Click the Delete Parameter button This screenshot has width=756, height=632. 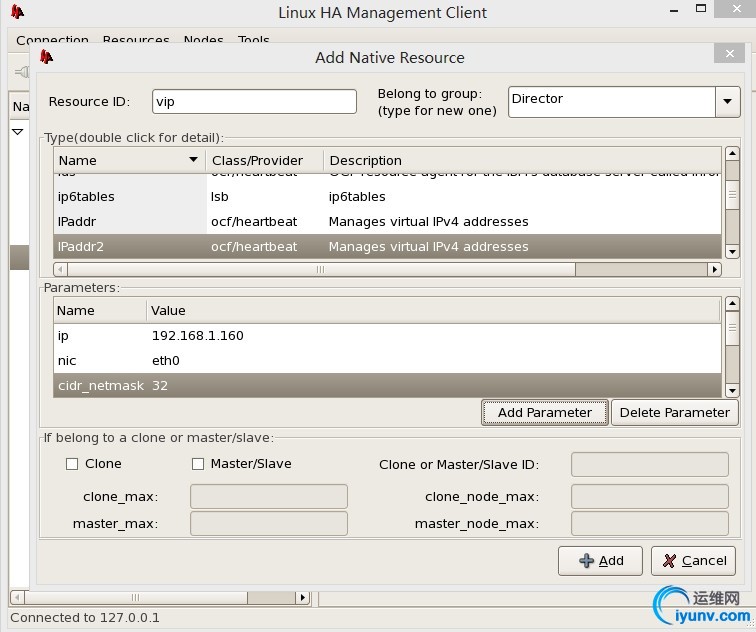[675, 413]
